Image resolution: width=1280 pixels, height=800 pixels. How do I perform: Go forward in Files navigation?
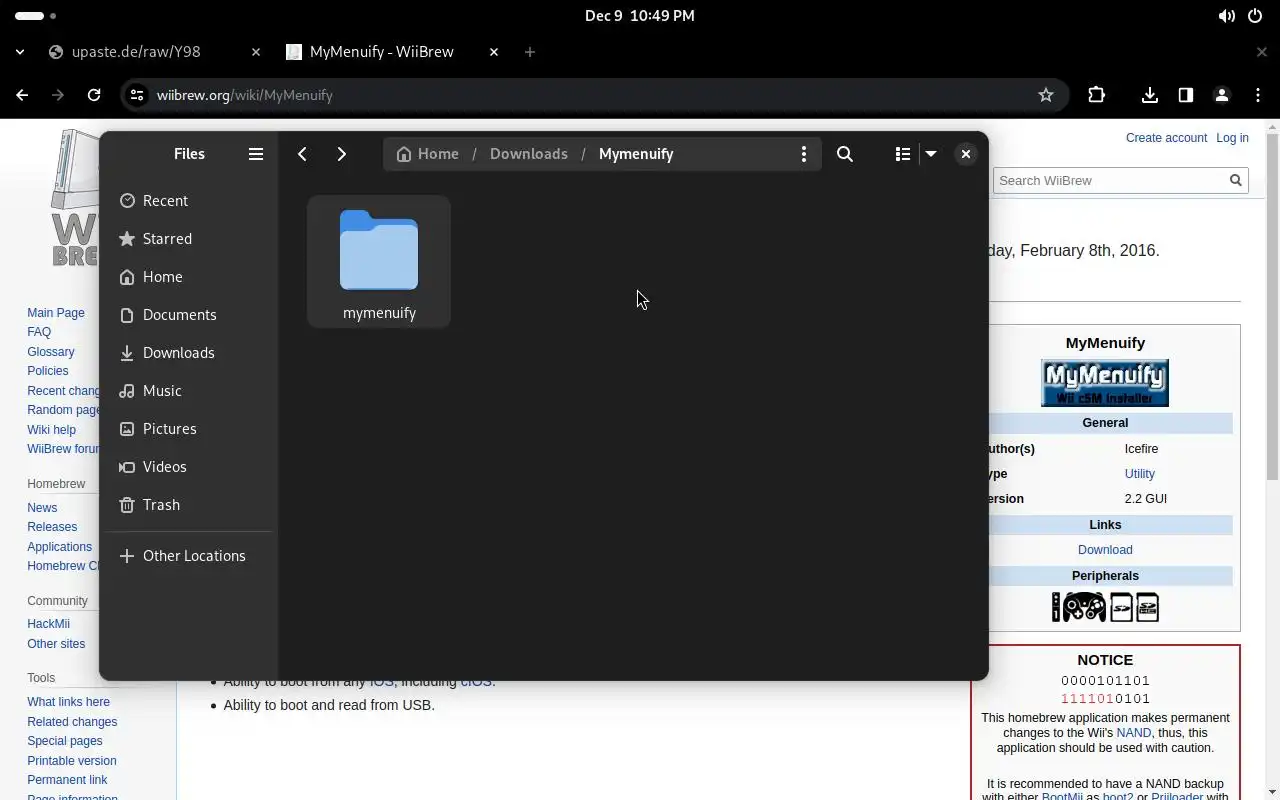click(x=342, y=154)
